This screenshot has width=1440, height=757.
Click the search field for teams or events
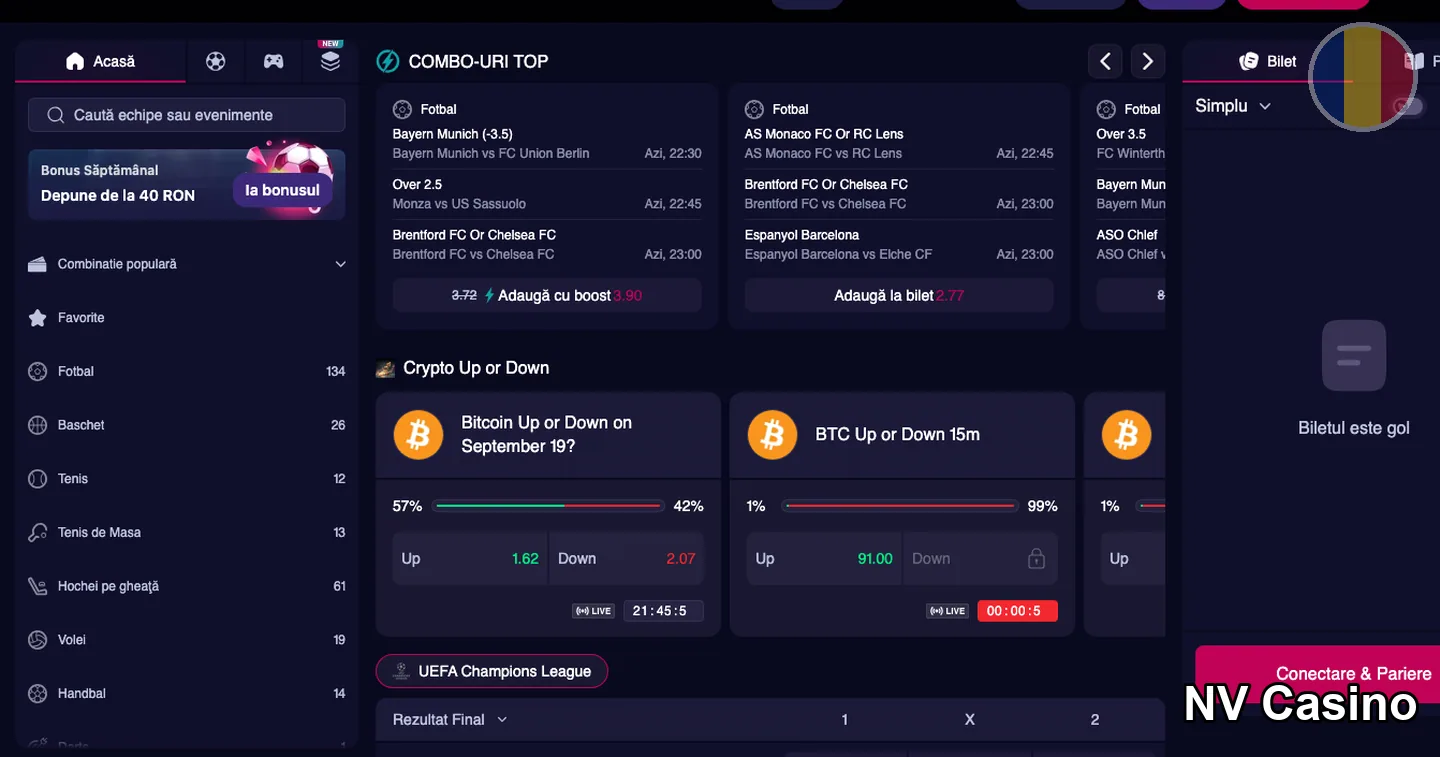pyautogui.click(x=186, y=115)
